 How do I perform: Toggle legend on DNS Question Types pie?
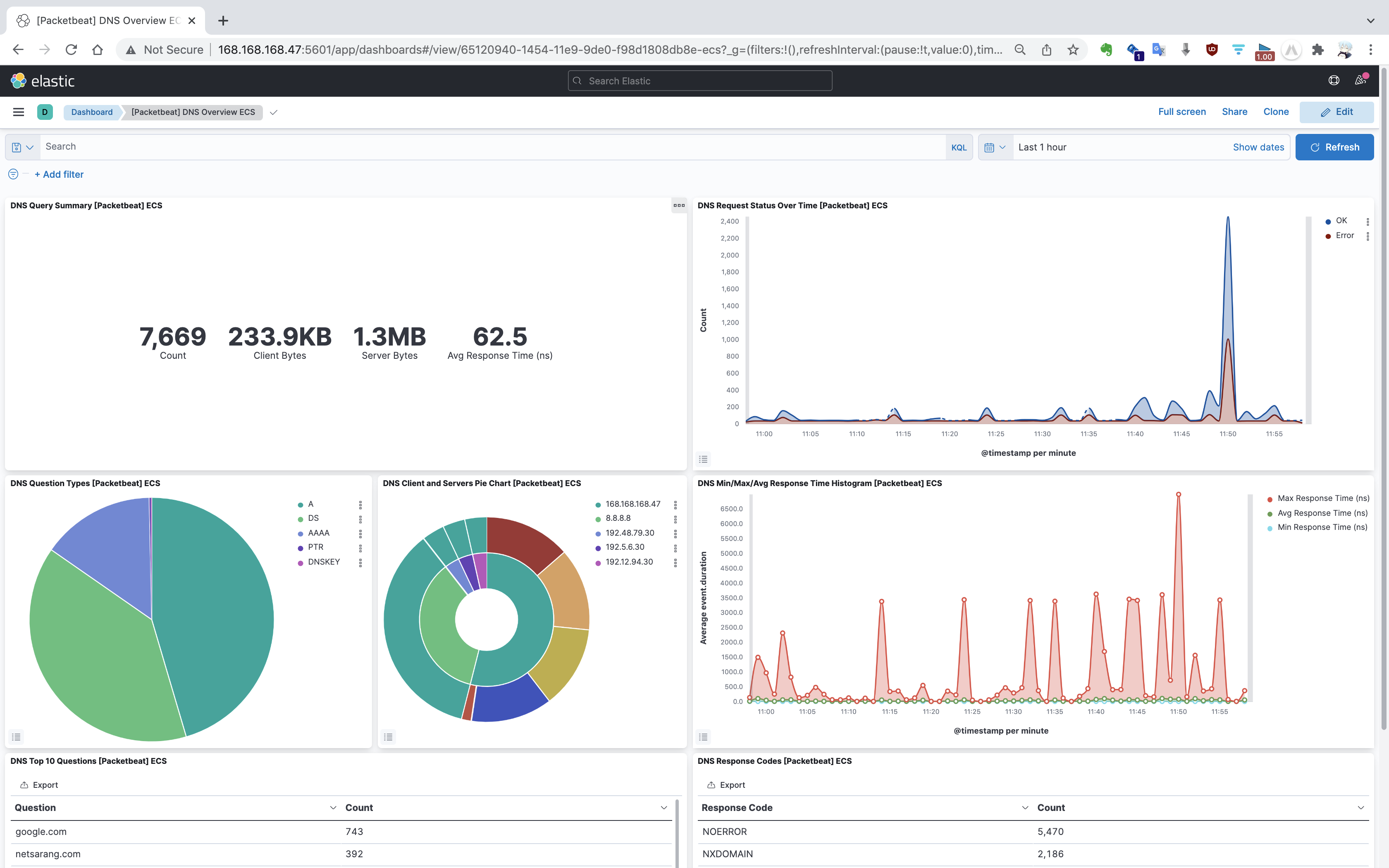click(x=16, y=737)
